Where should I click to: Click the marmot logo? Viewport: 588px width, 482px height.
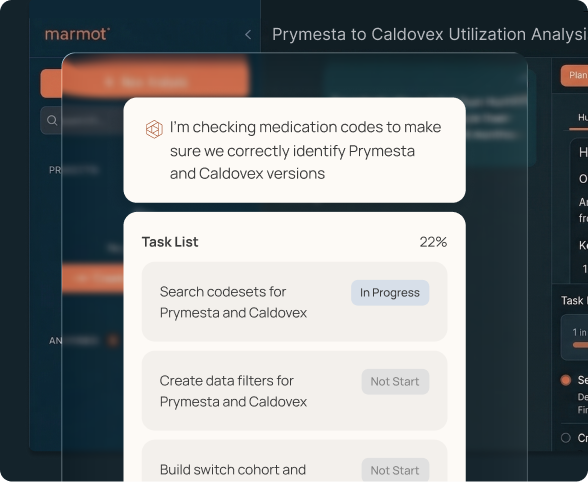tap(77, 34)
